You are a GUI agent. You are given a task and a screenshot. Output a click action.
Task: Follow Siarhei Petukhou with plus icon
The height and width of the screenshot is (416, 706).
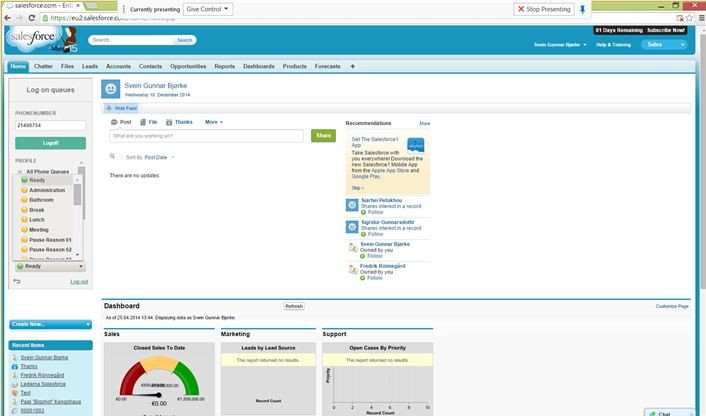pos(363,212)
